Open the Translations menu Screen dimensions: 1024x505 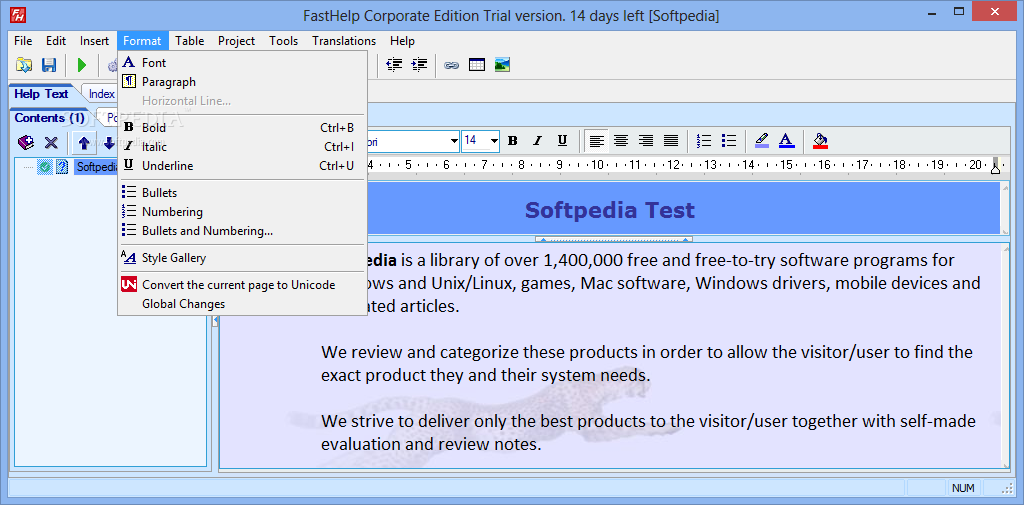pyautogui.click(x=344, y=41)
